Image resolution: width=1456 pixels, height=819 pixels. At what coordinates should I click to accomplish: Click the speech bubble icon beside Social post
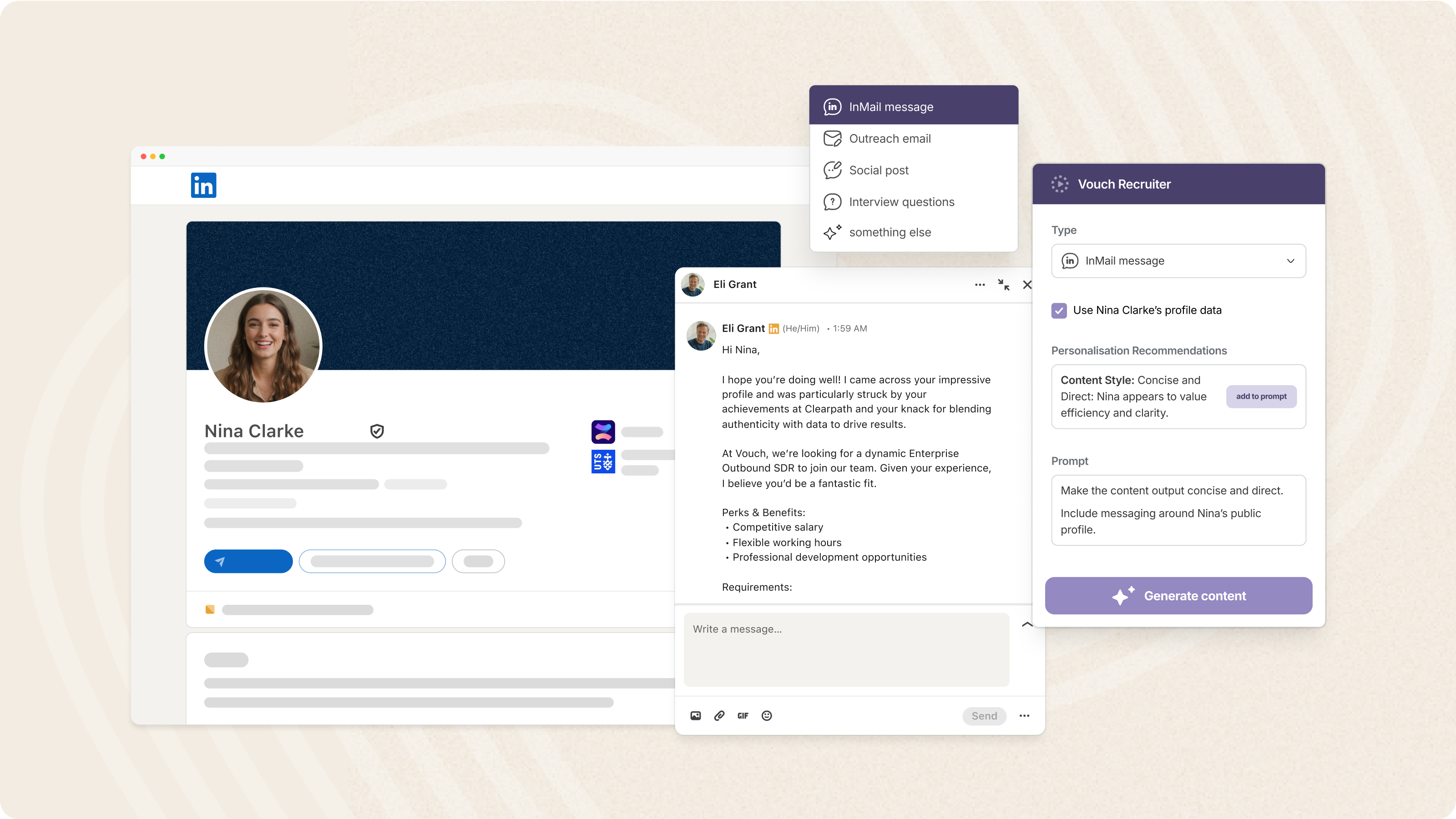click(832, 170)
